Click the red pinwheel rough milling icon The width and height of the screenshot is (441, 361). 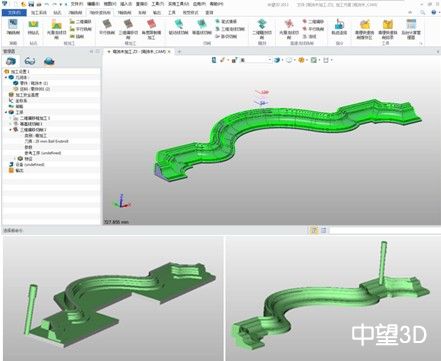point(289,25)
